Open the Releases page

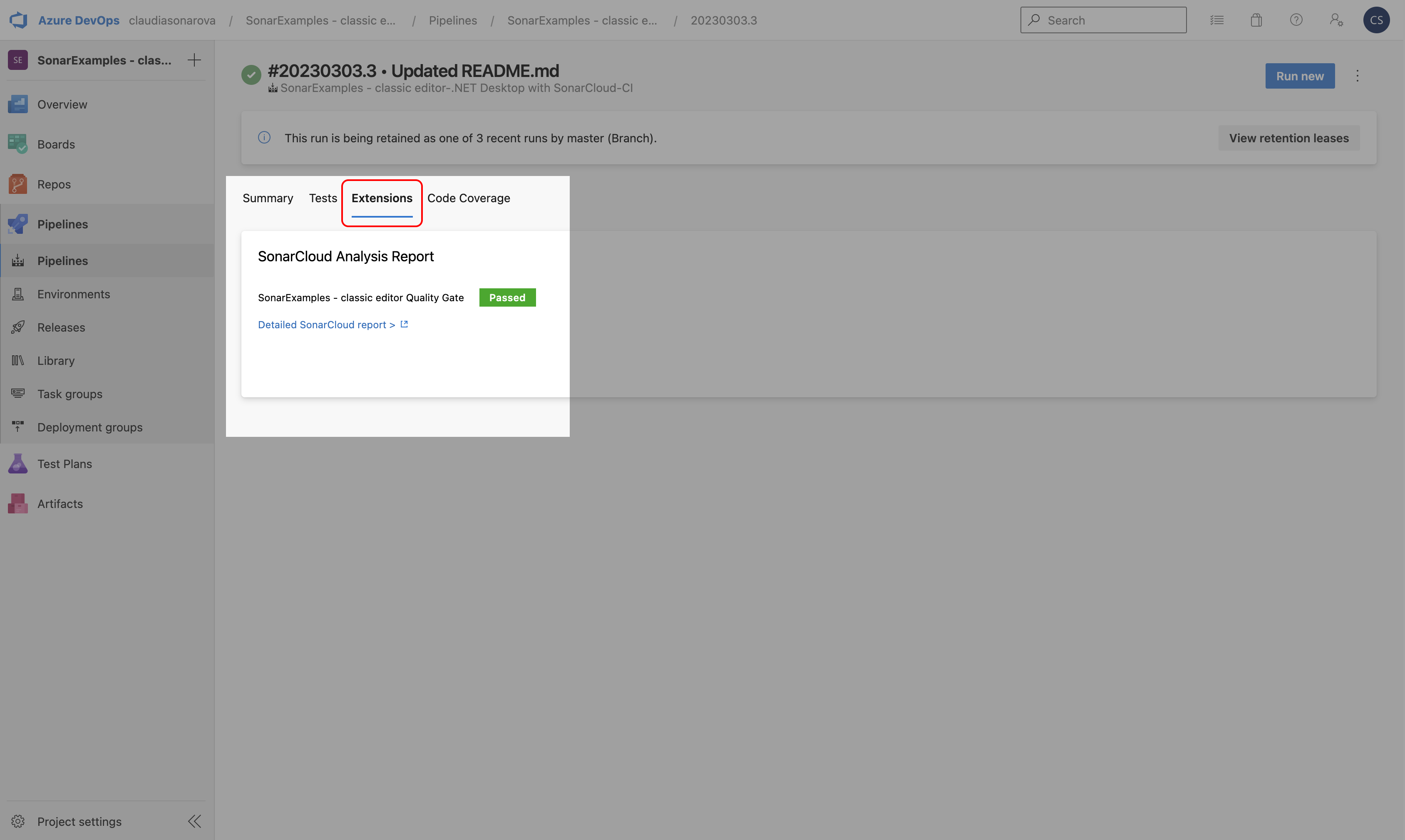[x=107, y=327]
